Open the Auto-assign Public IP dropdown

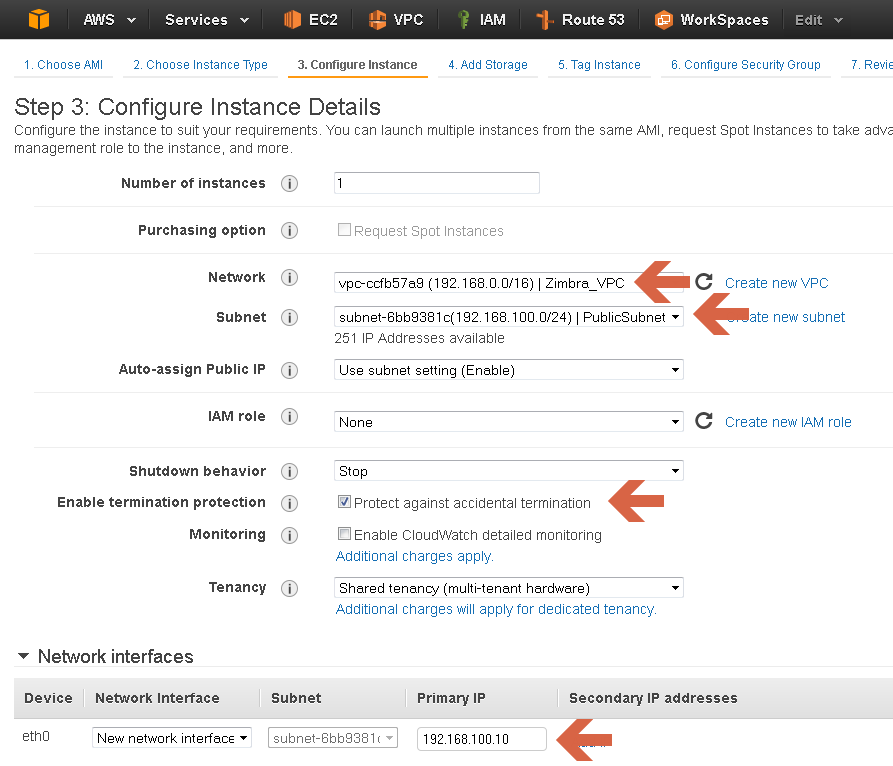click(x=509, y=370)
